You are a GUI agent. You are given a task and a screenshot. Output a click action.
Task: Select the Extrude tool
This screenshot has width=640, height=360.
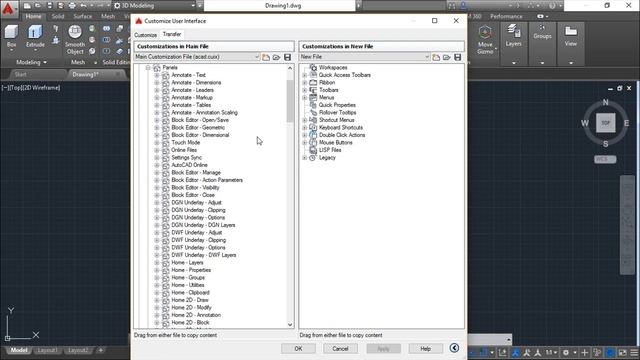[35, 36]
